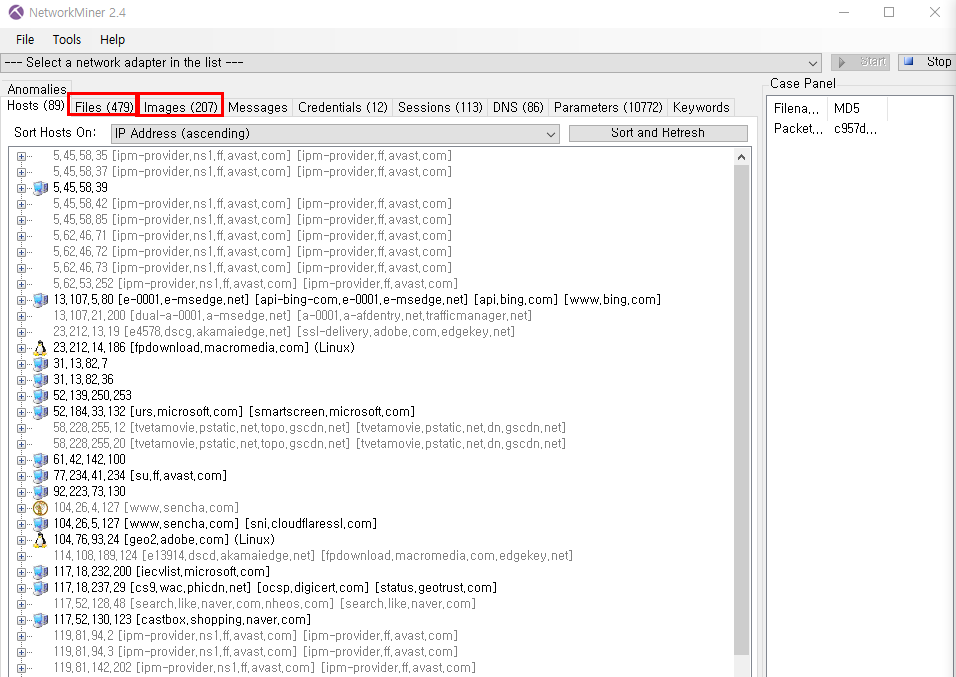Click the Filena... column header in Case Panel

(x=797, y=109)
